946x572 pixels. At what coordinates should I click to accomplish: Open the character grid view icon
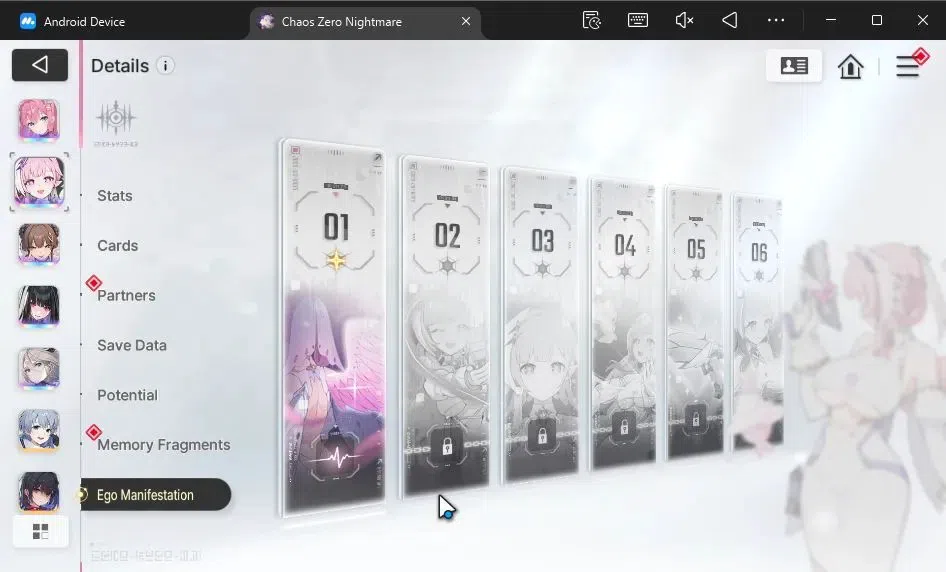coord(40,532)
